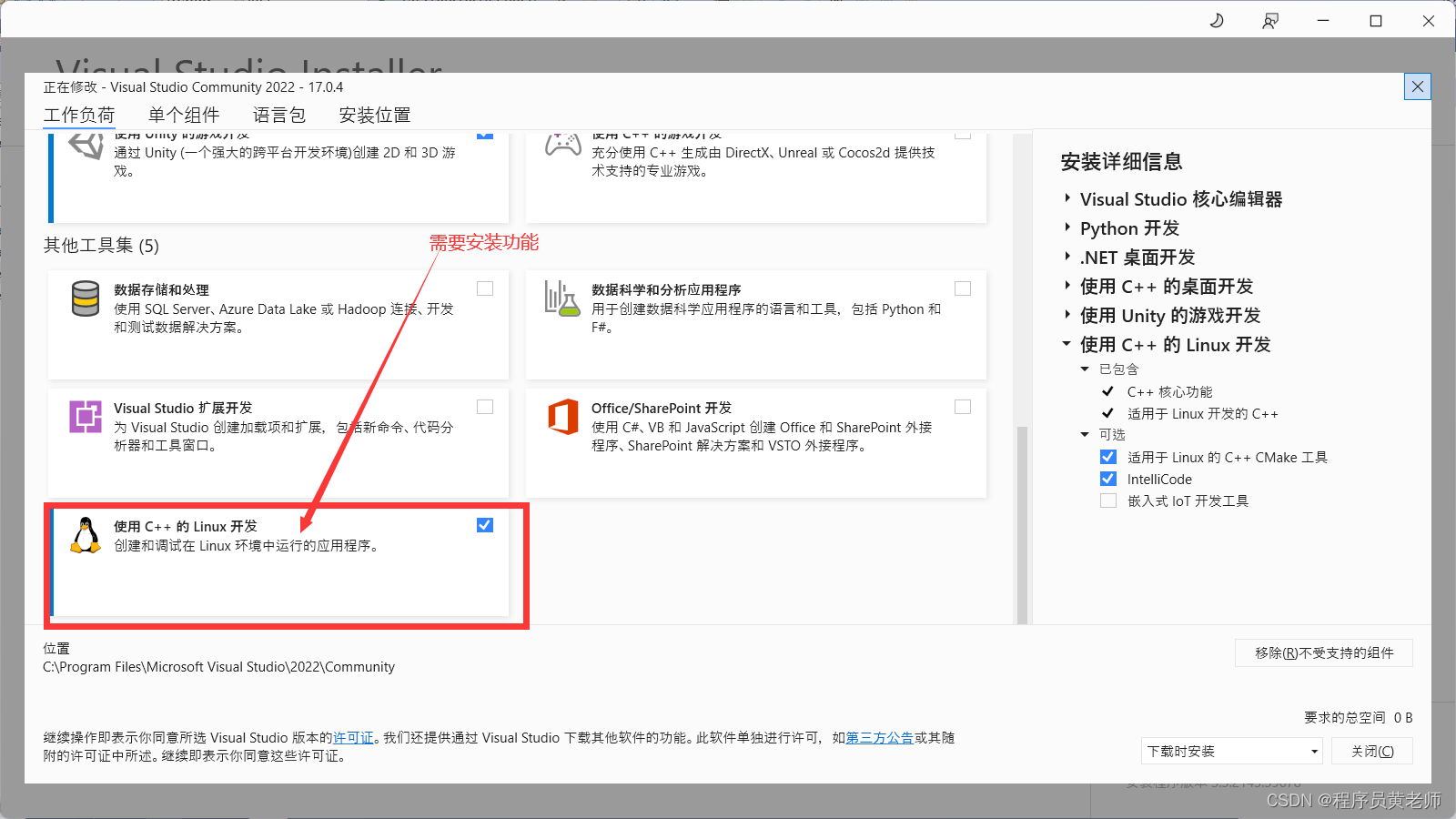Screen dimensions: 1456x819
Task: Uncheck the IntelliCode optional component
Action: (1108, 479)
